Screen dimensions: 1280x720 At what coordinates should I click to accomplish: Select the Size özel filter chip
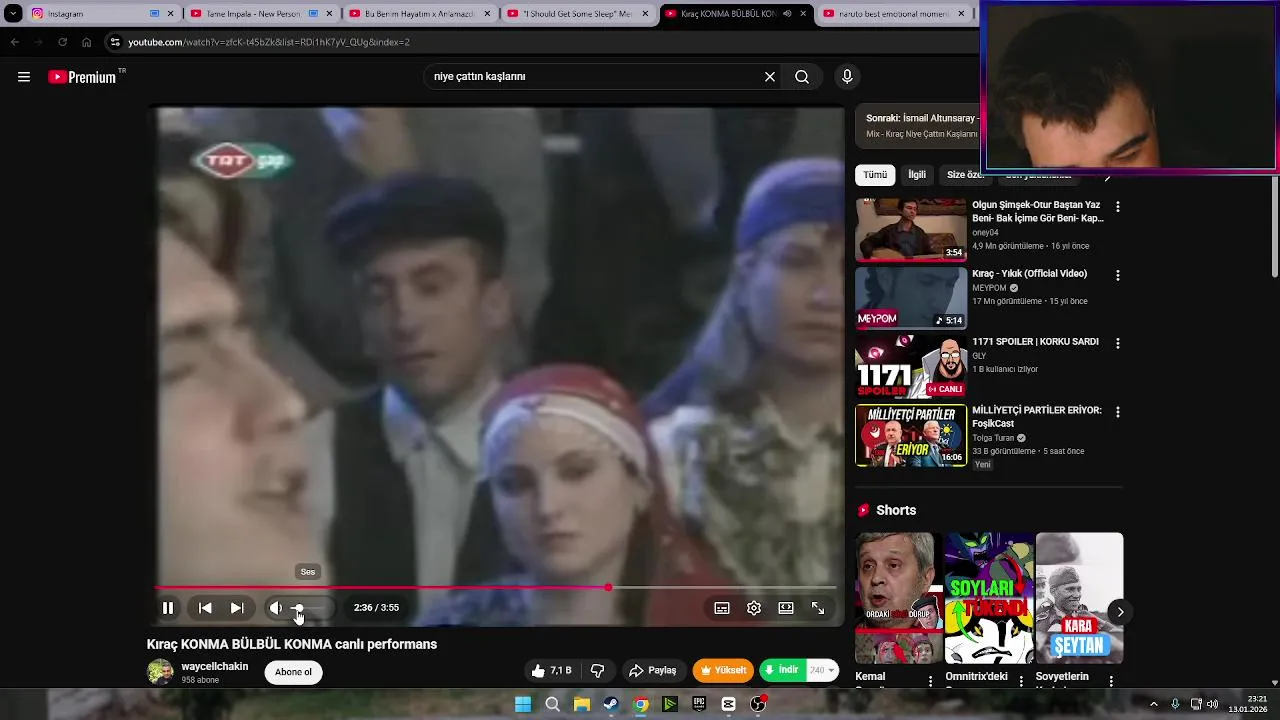(x=965, y=175)
